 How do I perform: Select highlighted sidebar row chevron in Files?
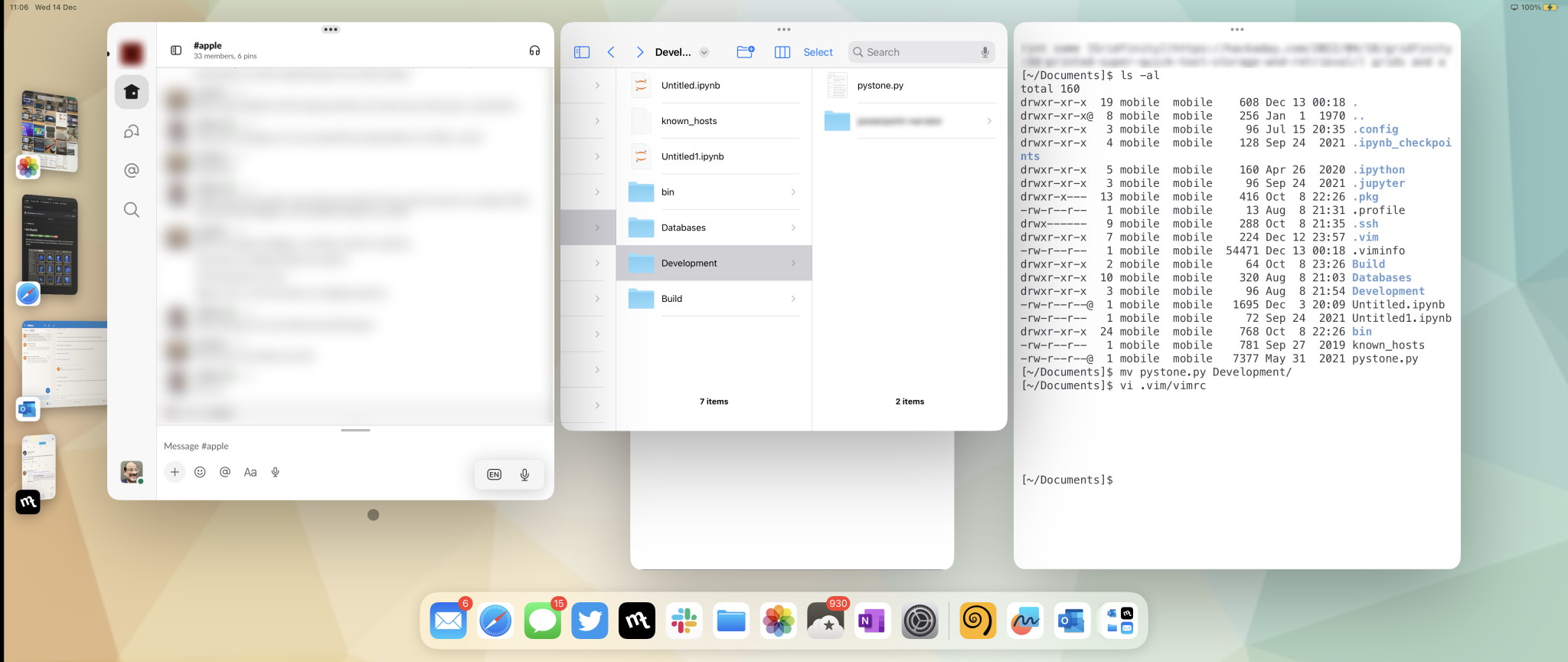point(597,228)
